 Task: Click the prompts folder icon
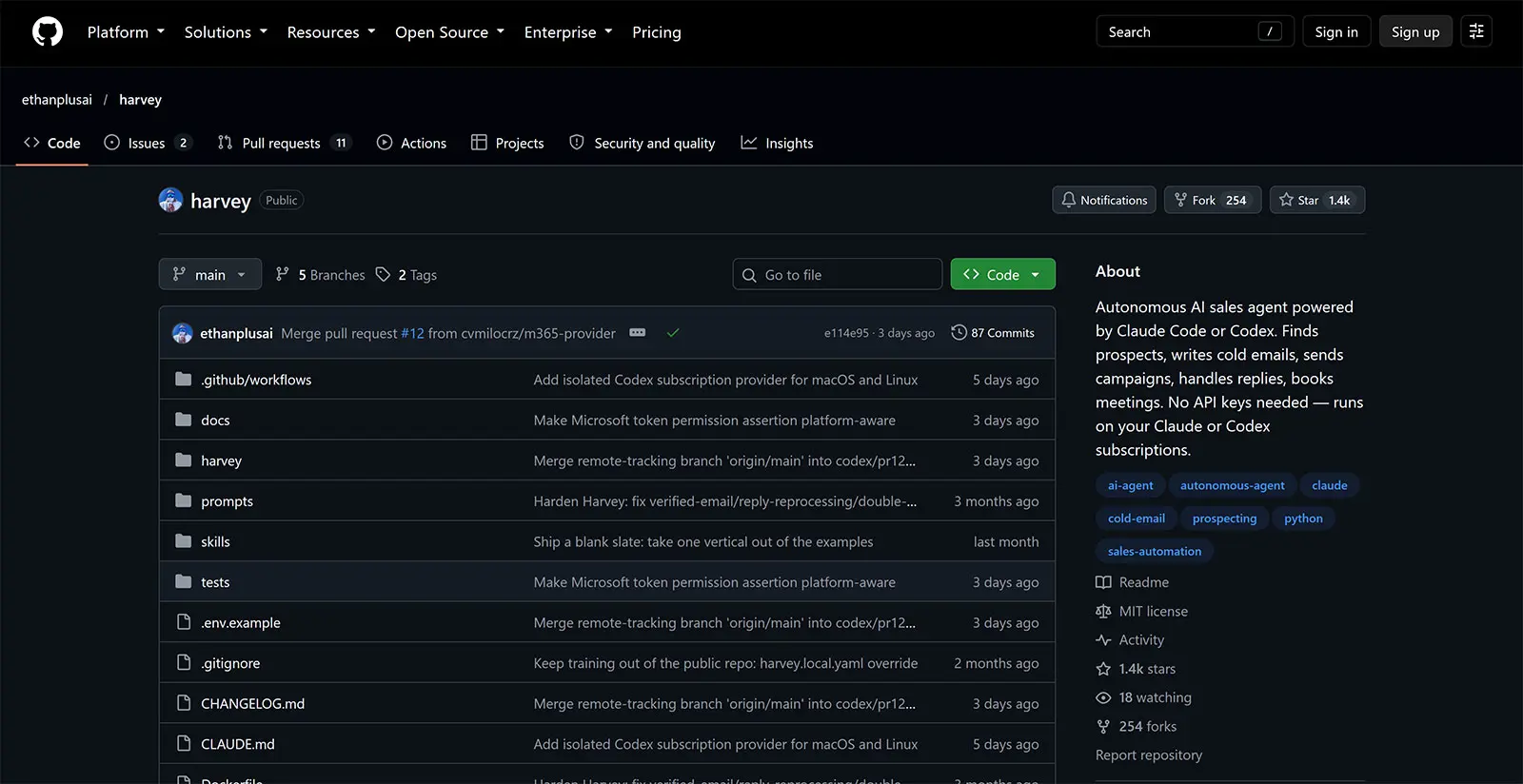point(184,501)
